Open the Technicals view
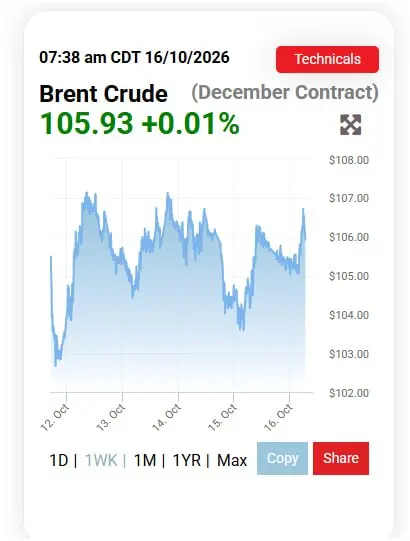 coord(327,59)
